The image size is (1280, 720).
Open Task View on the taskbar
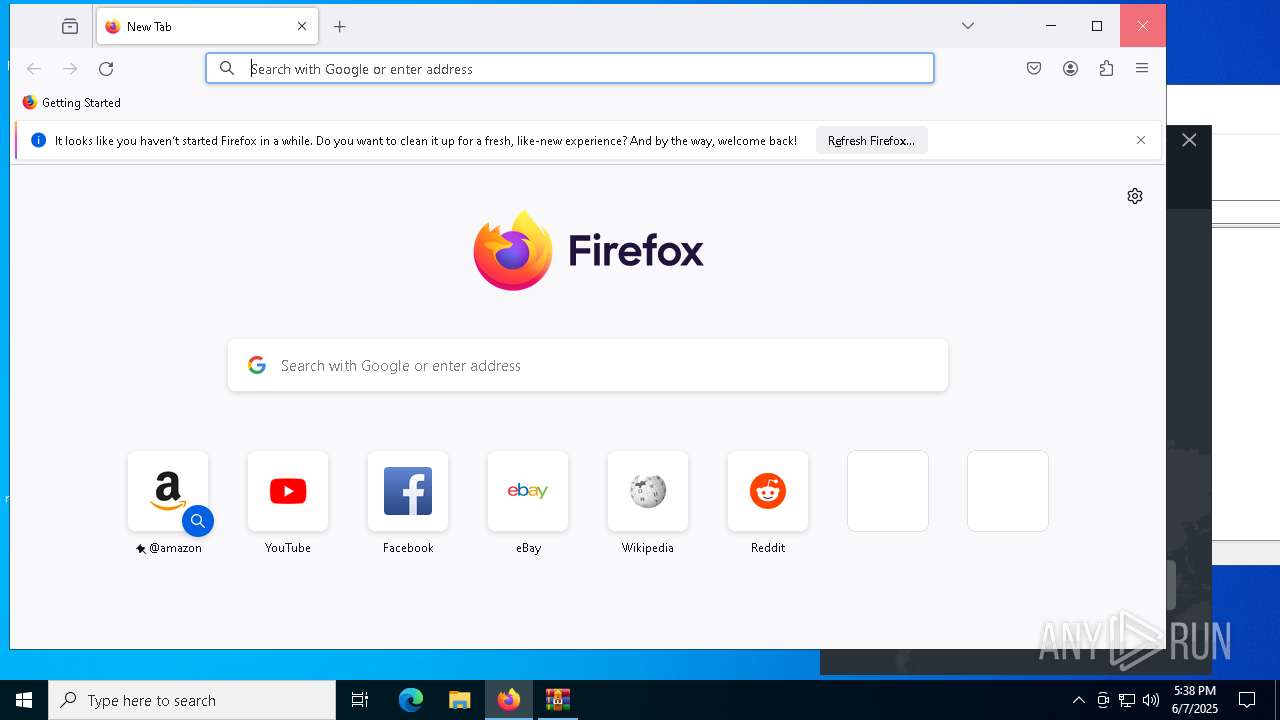click(x=360, y=700)
